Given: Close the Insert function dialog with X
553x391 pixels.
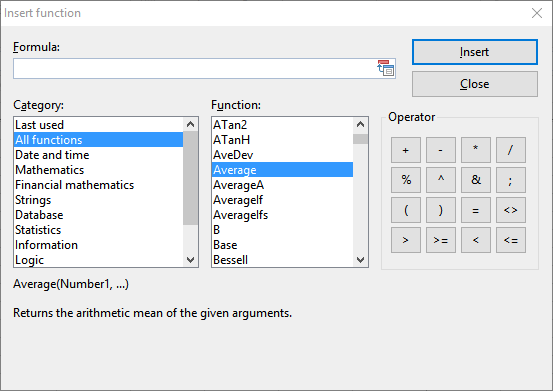Looking at the screenshot, I should tap(537, 13).
